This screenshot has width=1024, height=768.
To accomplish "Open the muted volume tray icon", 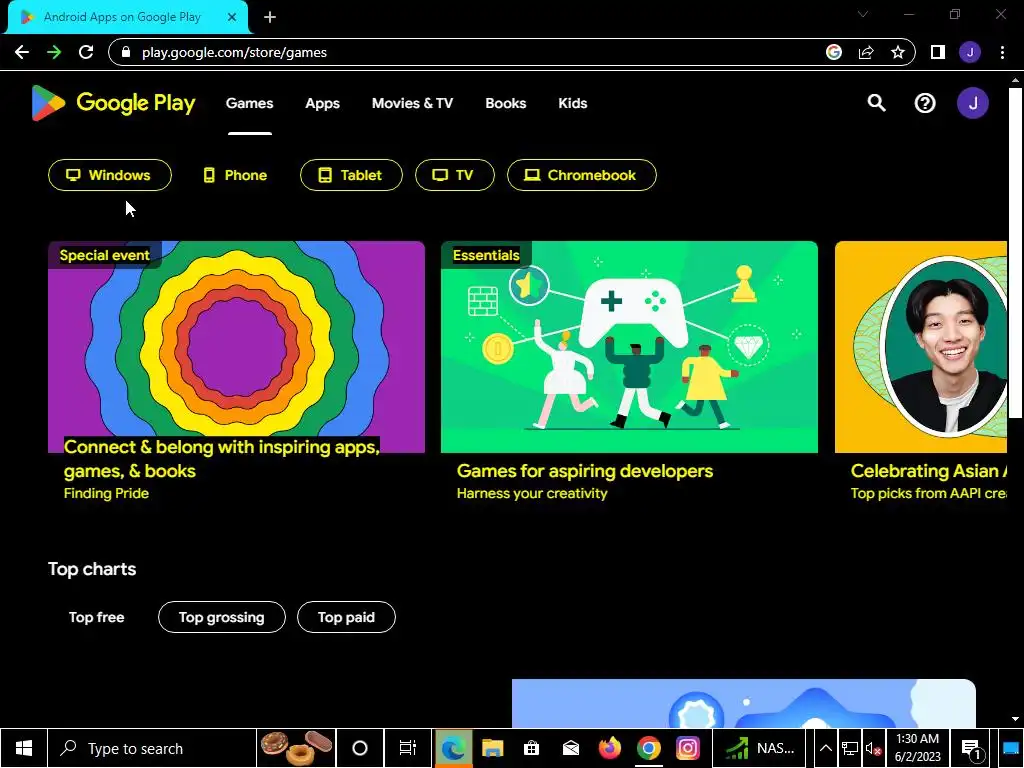I will (x=872, y=749).
